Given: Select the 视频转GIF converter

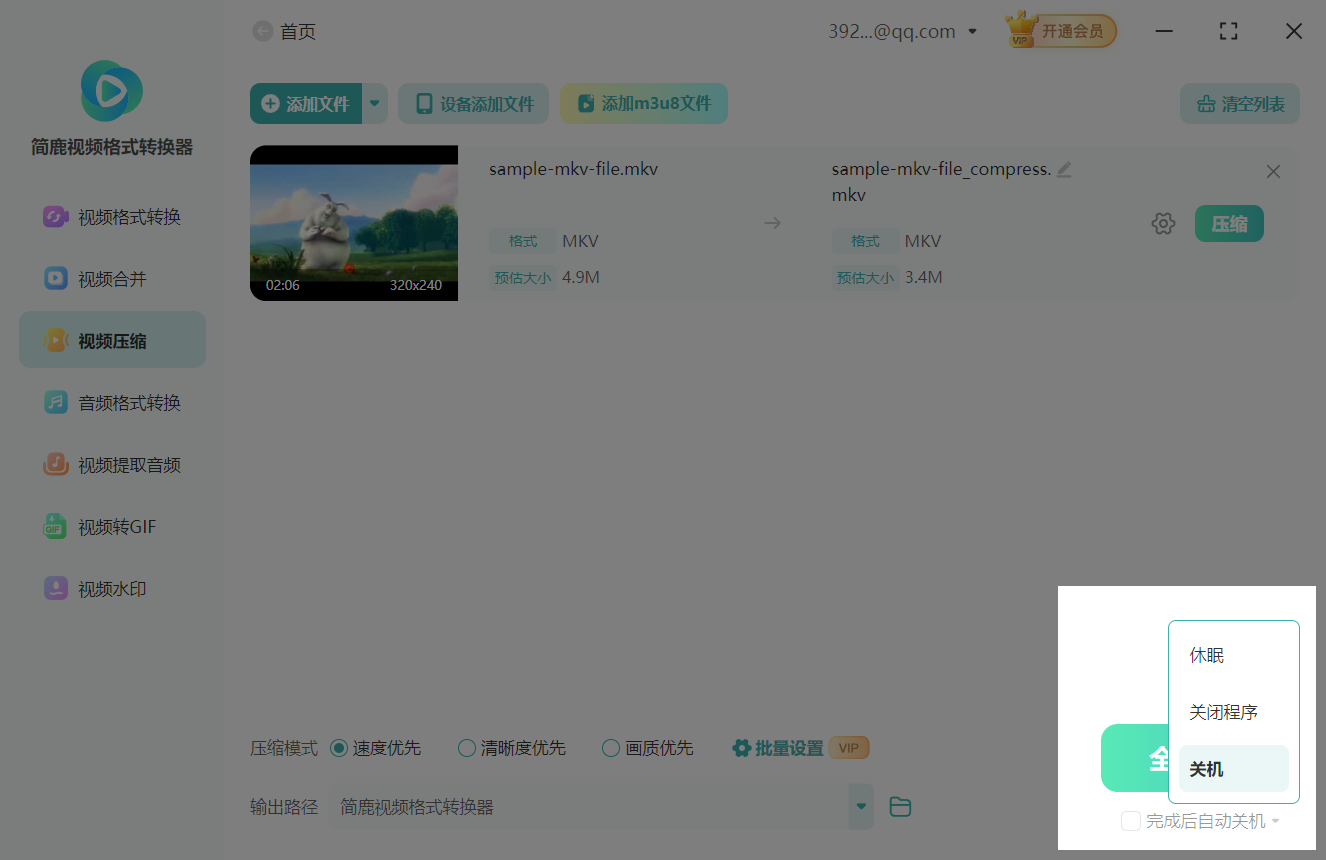Looking at the screenshot, I should point(112,526).
